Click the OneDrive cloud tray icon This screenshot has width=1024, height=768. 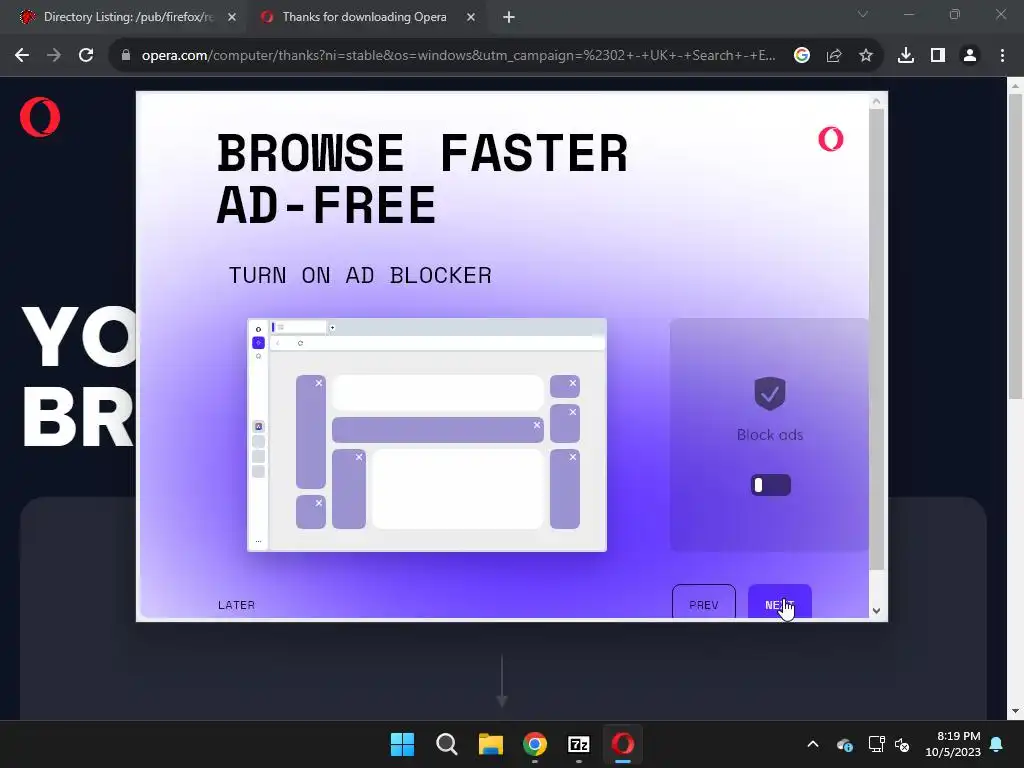844,744
